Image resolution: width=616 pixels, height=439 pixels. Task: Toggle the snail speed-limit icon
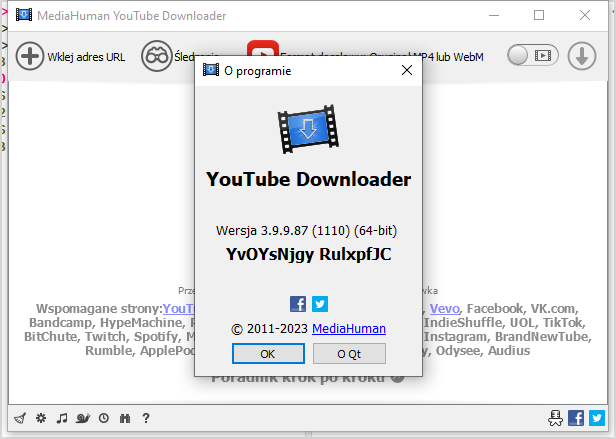coord(83,418)
